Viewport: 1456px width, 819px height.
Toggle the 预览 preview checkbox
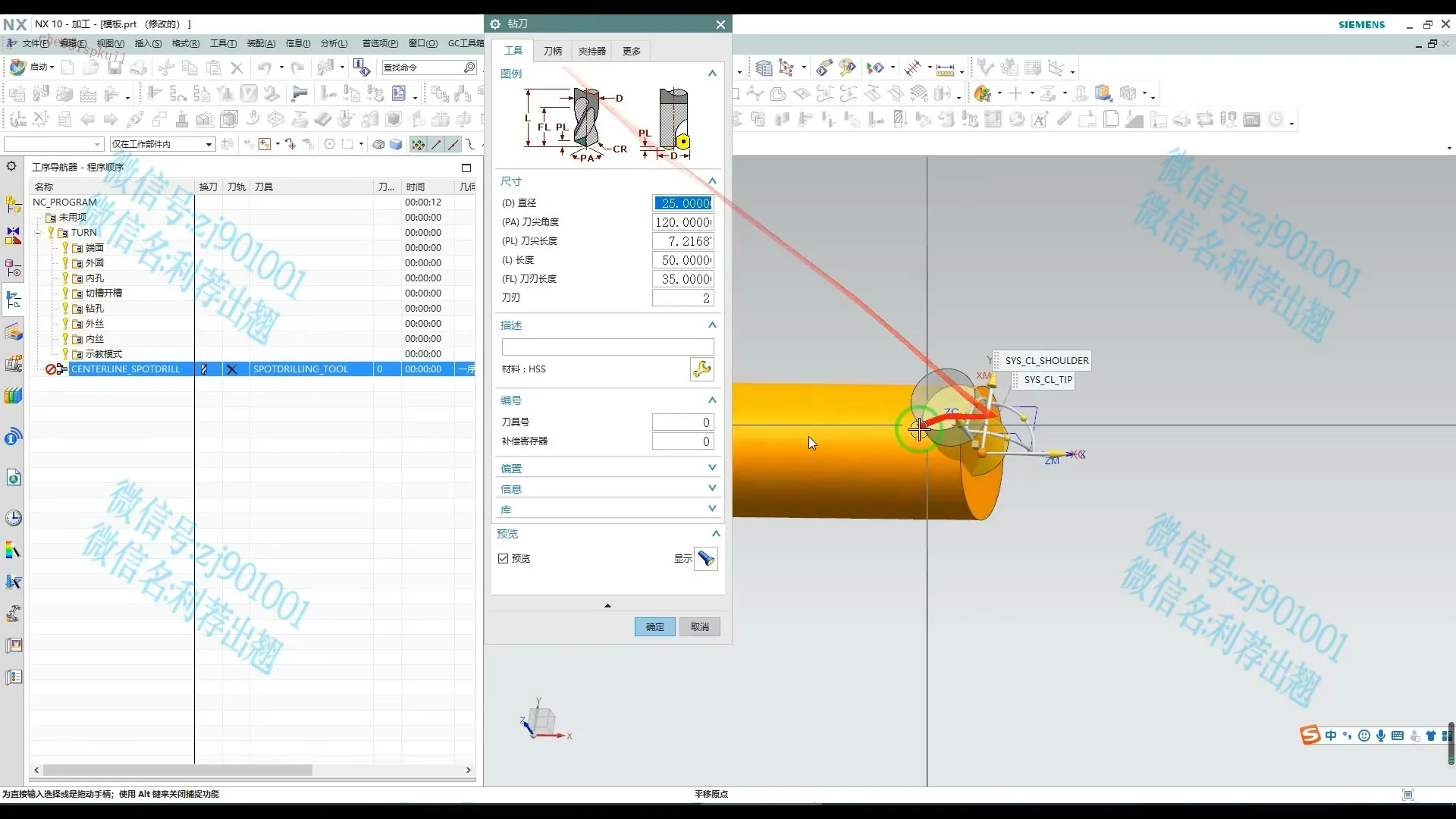pyautogui.click(x=503, y=558)
